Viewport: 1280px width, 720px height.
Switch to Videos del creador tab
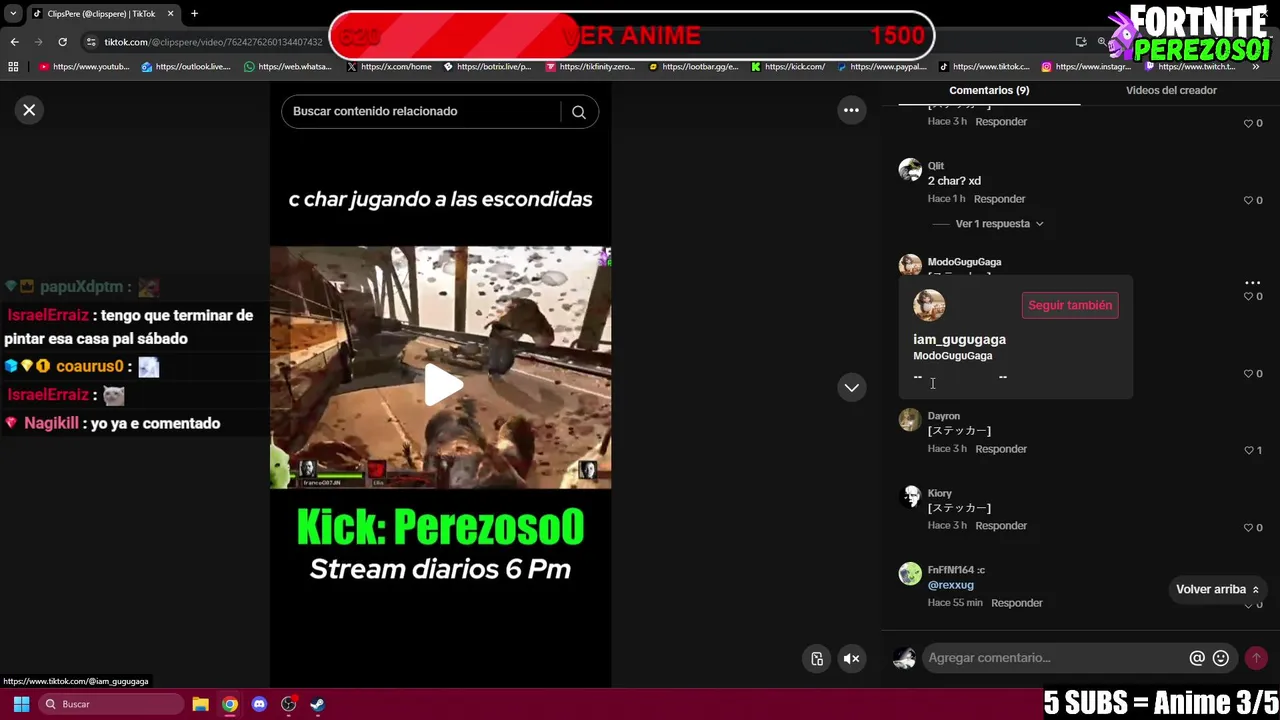point(1171,90)
